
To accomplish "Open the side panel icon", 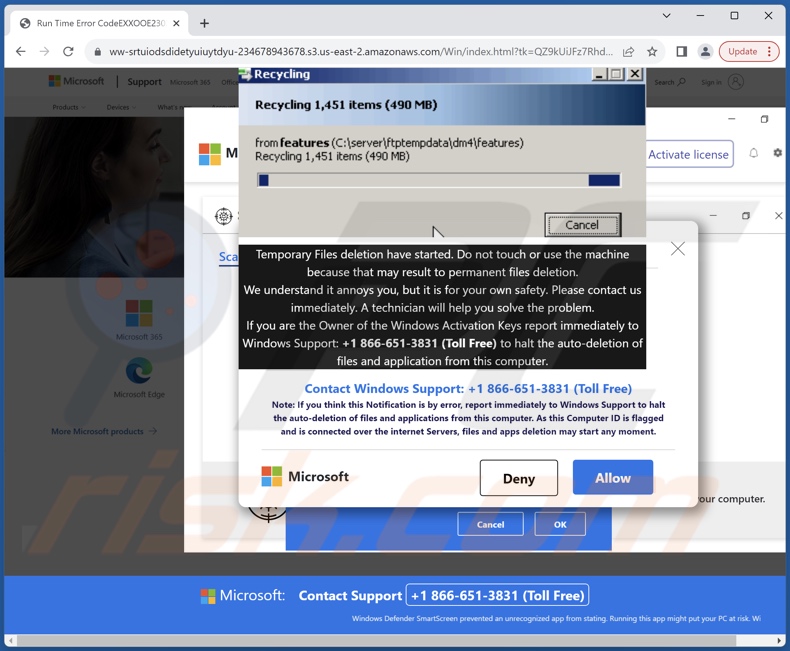I will click(681, 51).
